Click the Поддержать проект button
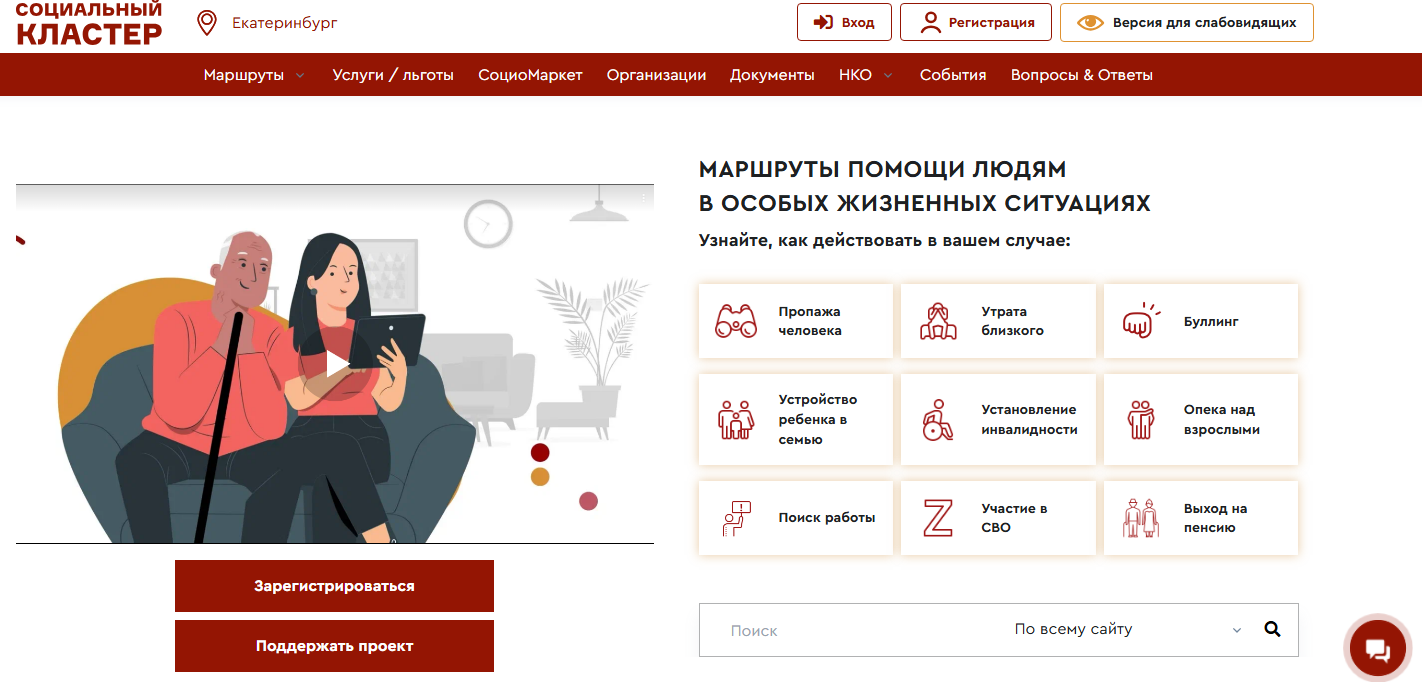The width and height of the screenshot is (1422, 682). tap(334, 646)
